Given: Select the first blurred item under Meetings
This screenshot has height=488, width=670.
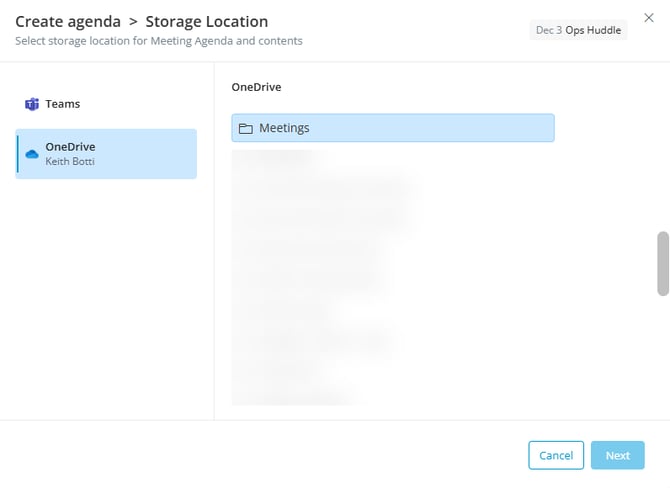Looking at the screenshot, I should pyautogui.click(x=275, y=157).
